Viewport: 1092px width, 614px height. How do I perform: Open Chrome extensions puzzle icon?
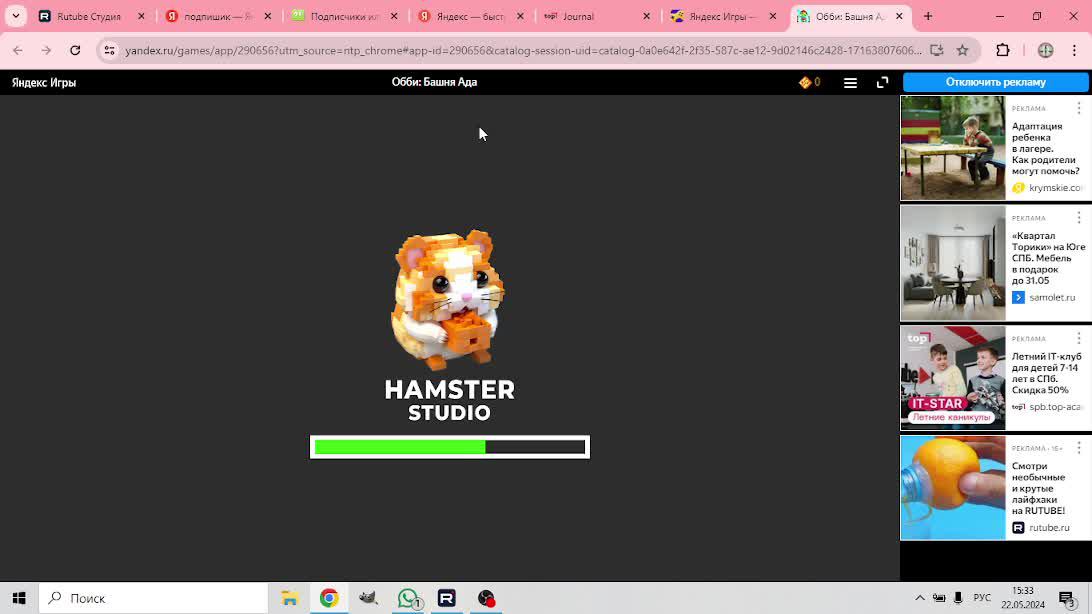point(1003,50)
